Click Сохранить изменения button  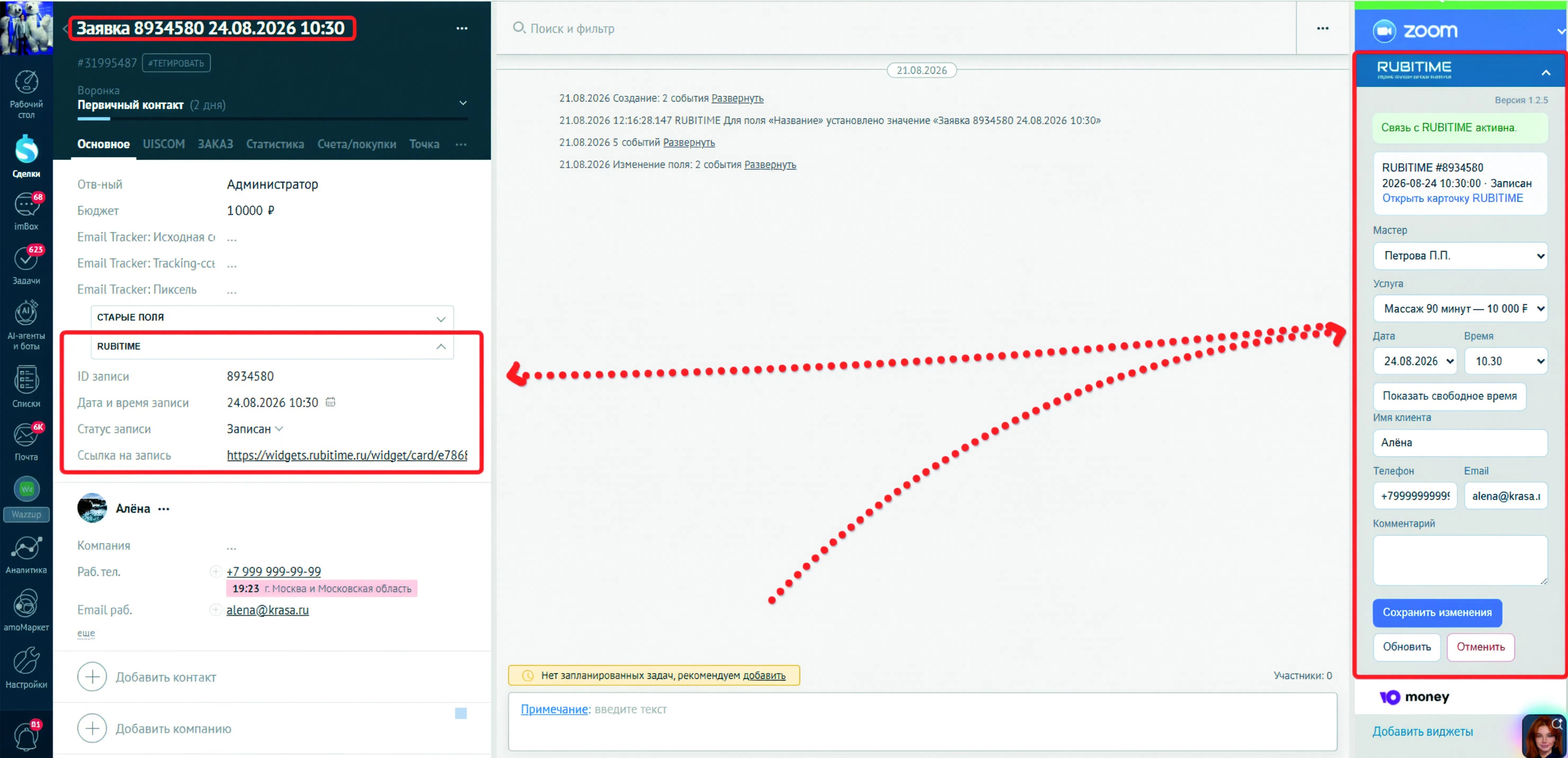[x=1437, y=612]
